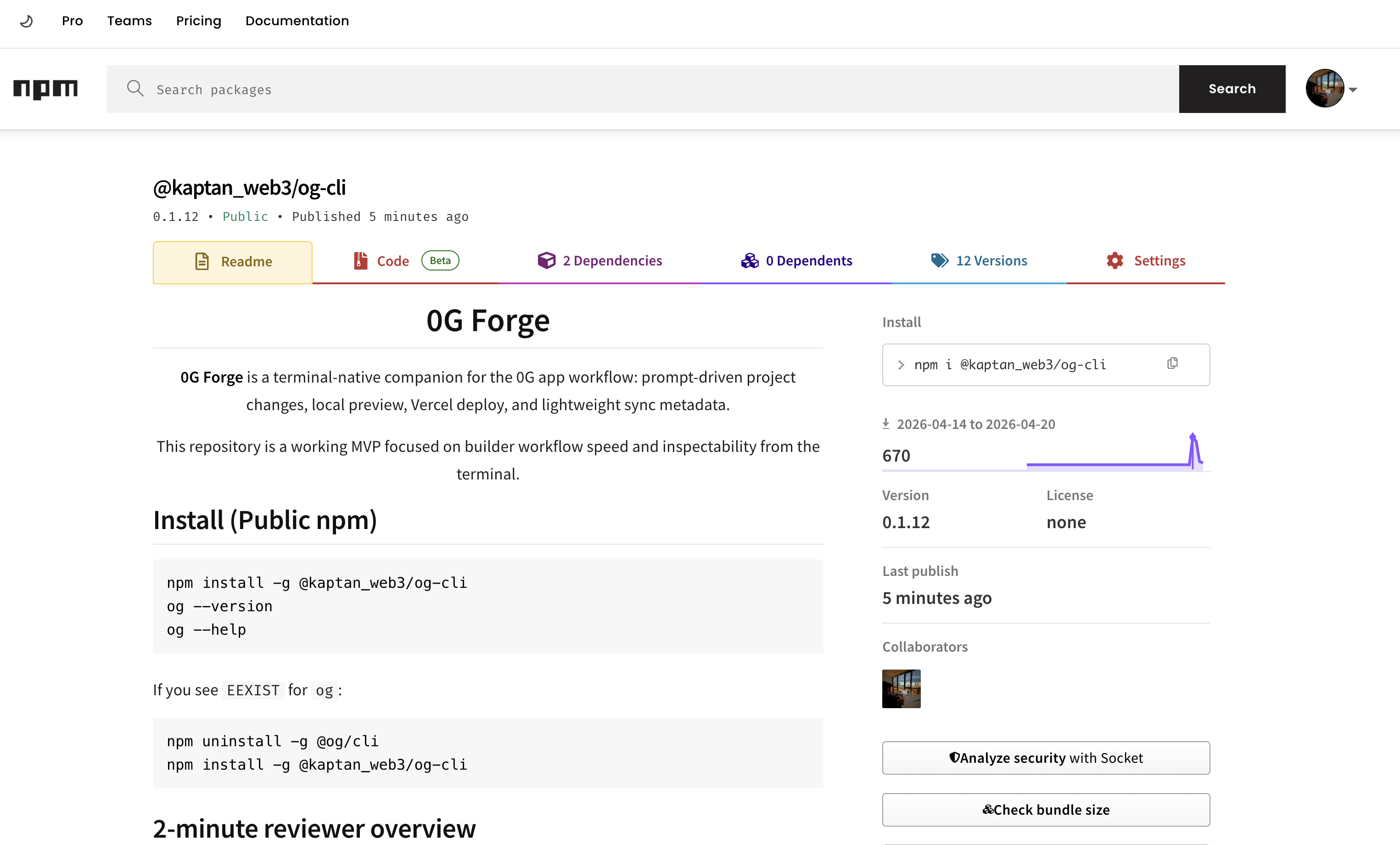Click Analyze security with Socket
1400x845 pixels.
coord(1046,758)
